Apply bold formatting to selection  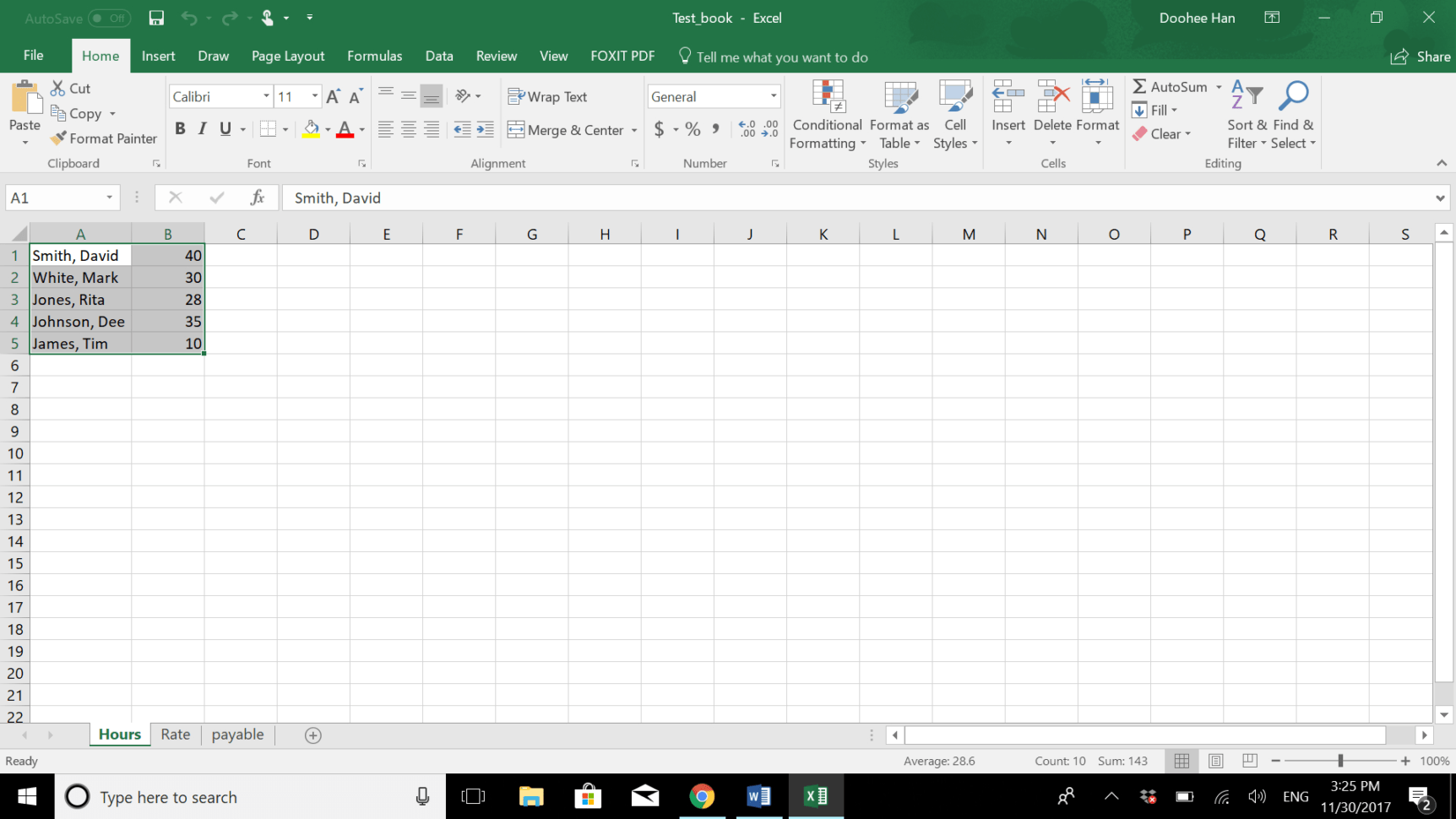pos(179,128)
